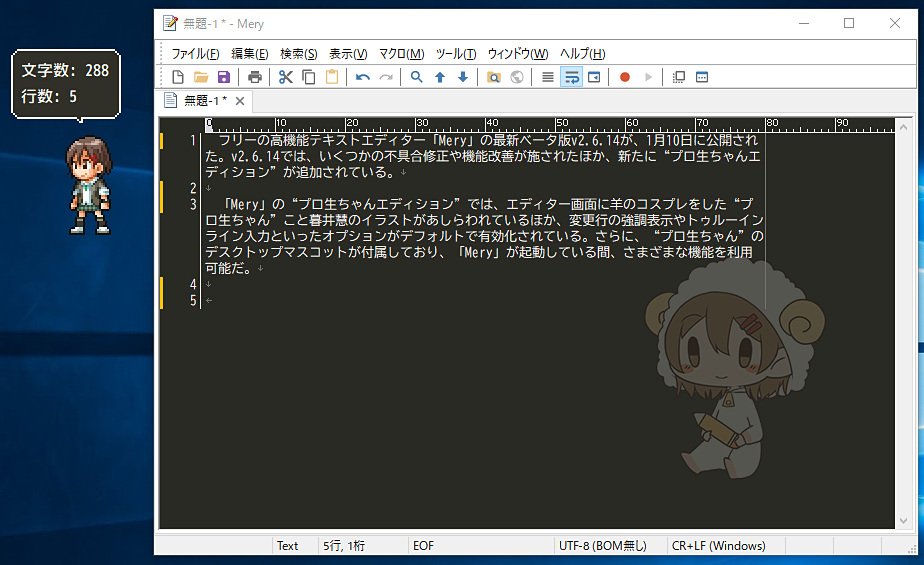Undo the last edit
This screenshot has width=924, height=565.
tap(362, 77)
